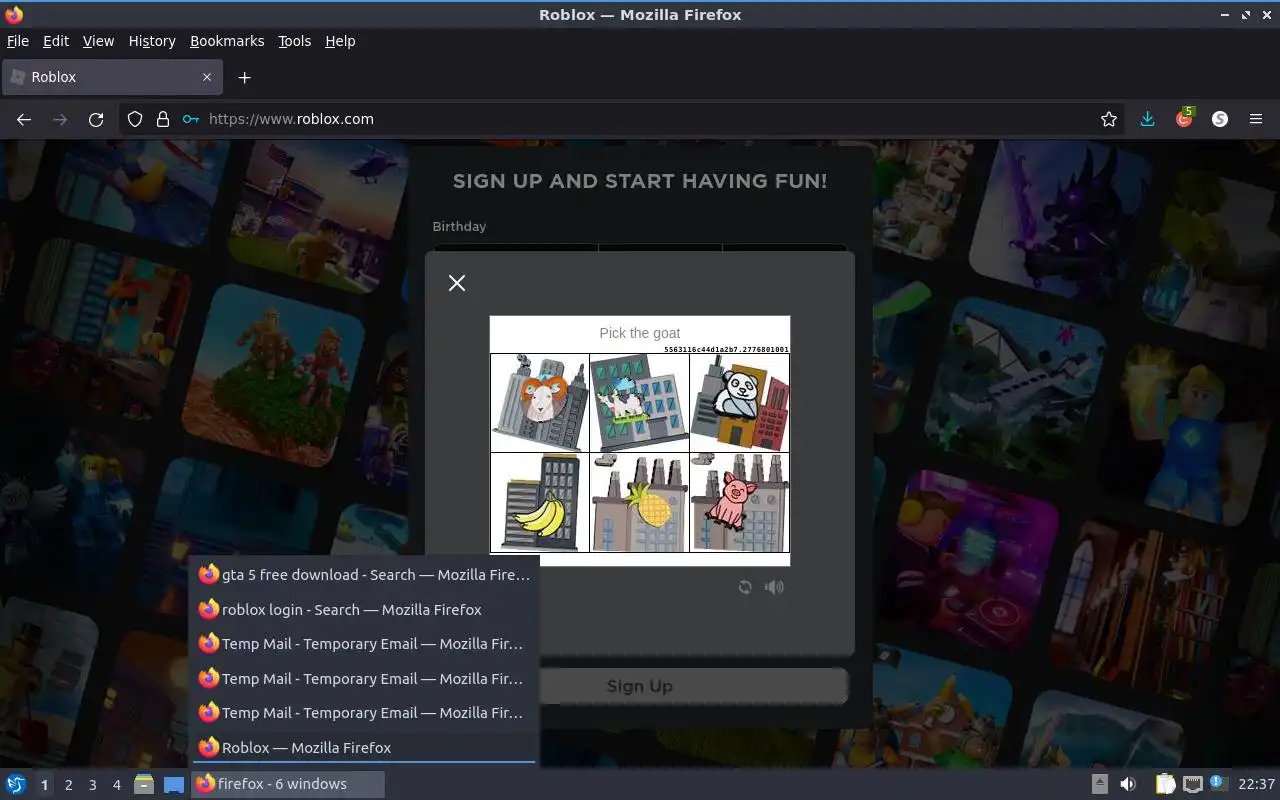Image resolution: width=1280 pixels, height=800 pixels.
Task: Click the white circular S extension icon
Action: click(x=1220, y=119)
